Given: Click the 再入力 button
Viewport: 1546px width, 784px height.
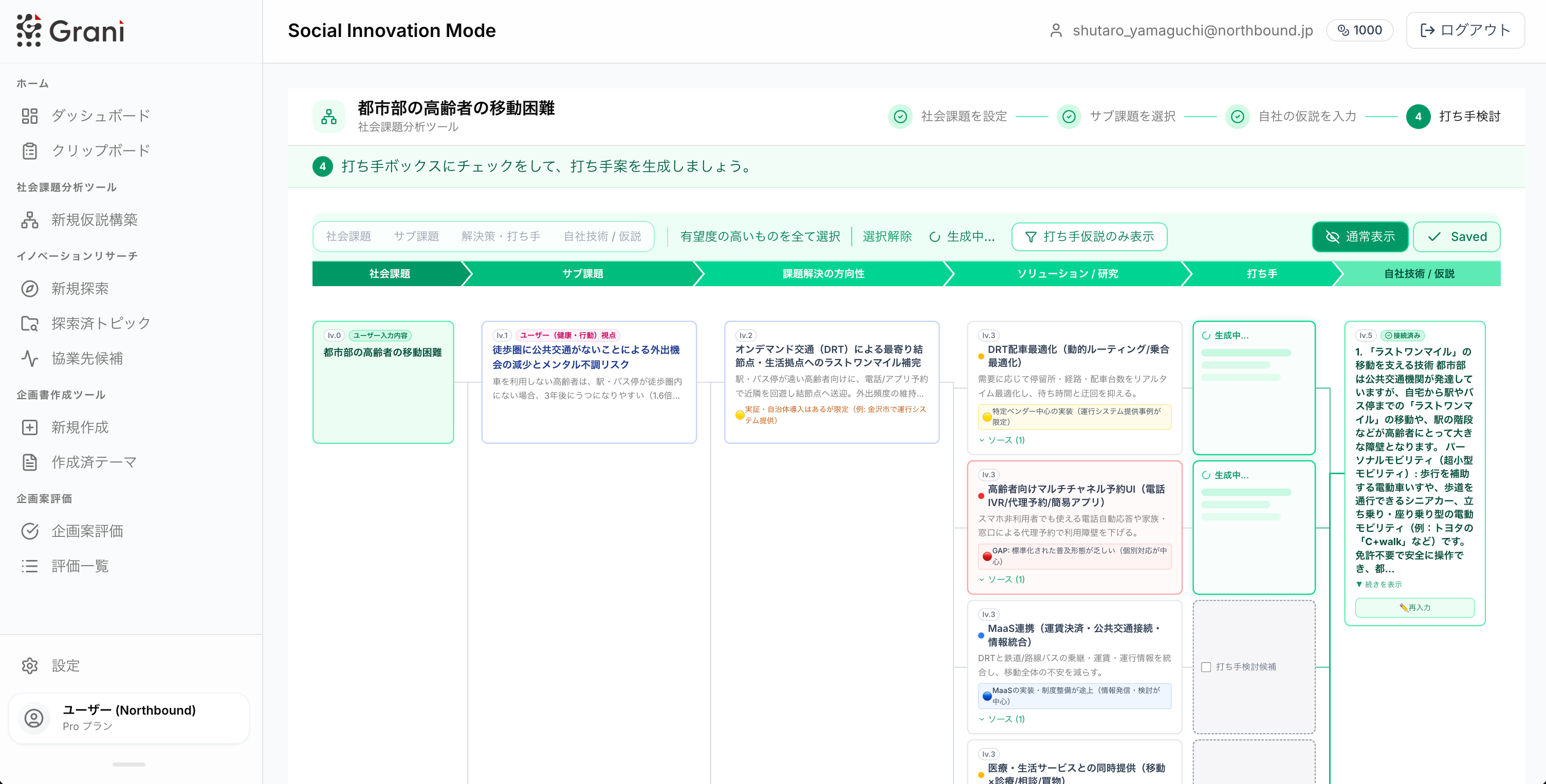Looking at the screenshot, I should tap(1414, 608).
